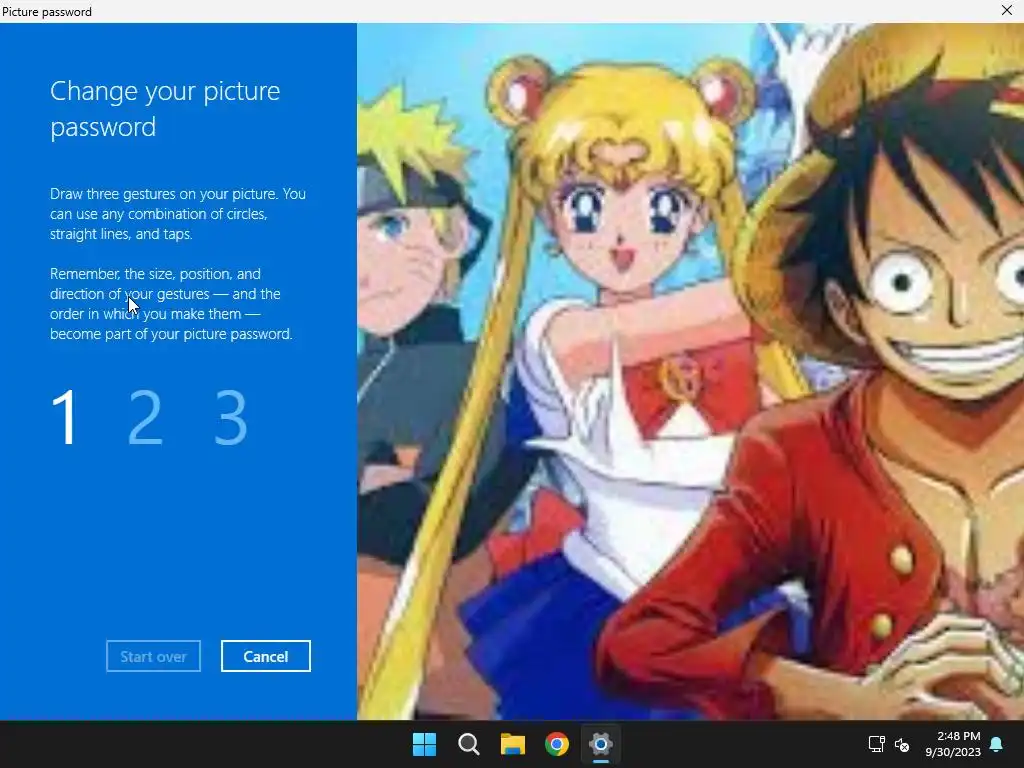
Task: Click gesture step number 1
Action: 65,417
